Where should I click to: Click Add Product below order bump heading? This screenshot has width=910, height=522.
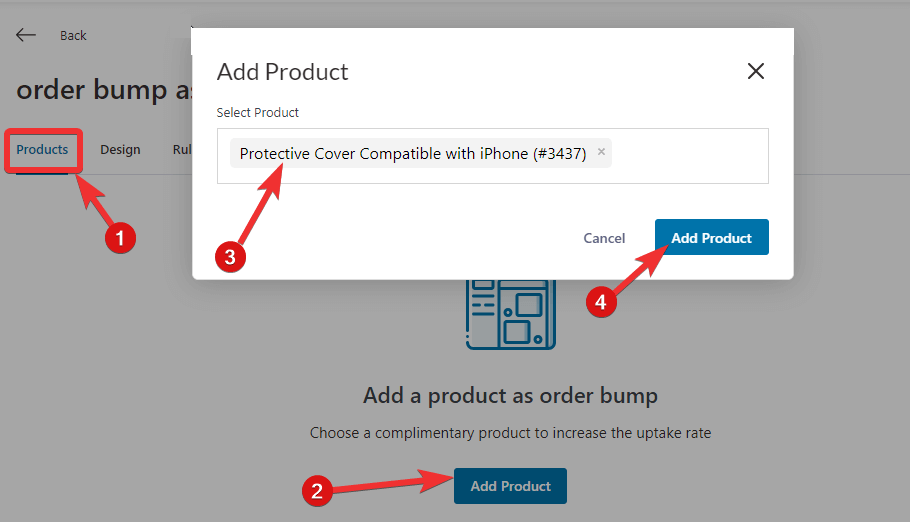pyautogui.click(x=510, y=486)
